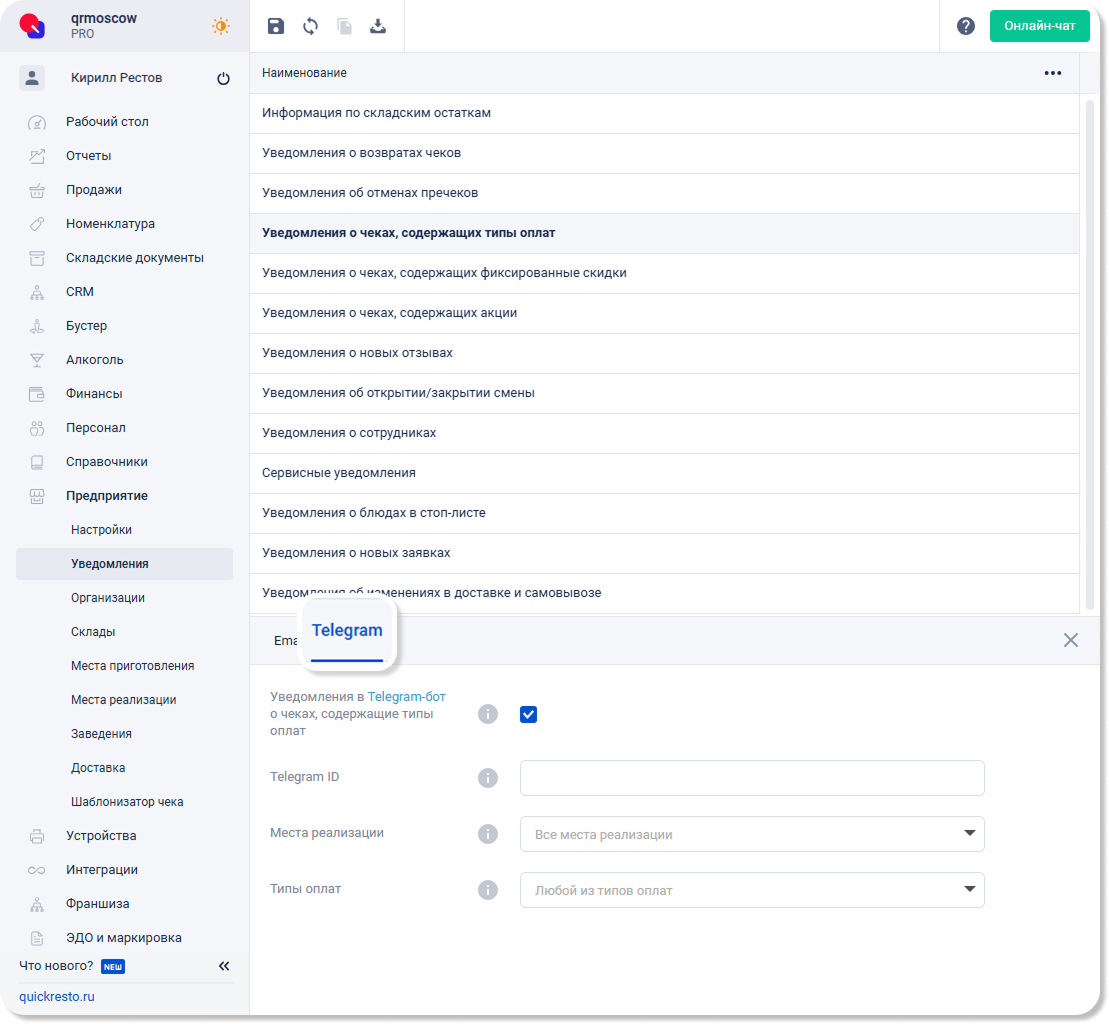
Task: Click the refresh arrows icon in toolbar
Action: [310, 27]
